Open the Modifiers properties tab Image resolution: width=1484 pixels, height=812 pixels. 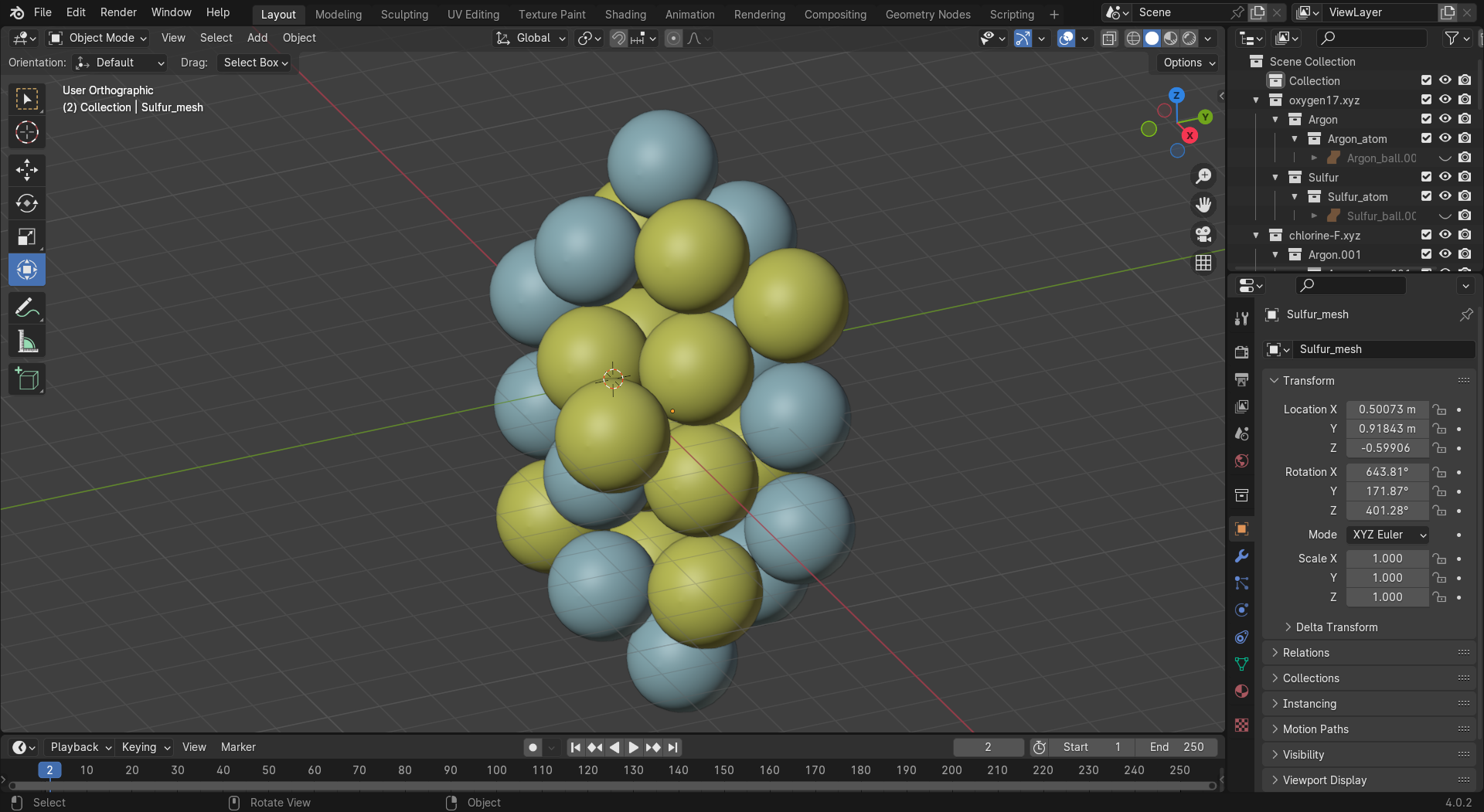1241,556
